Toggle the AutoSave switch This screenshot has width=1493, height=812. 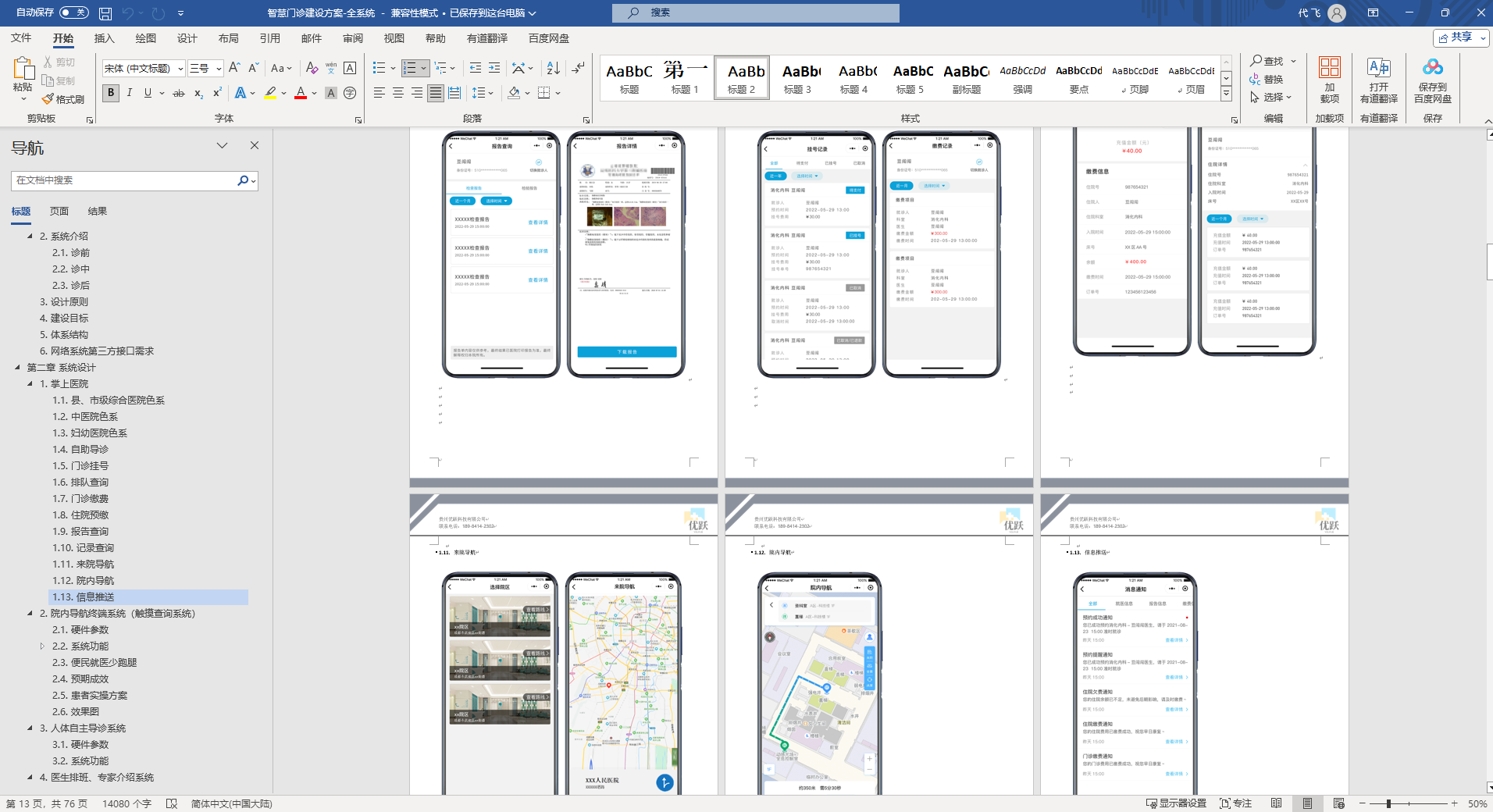click(x=74, y=12)
